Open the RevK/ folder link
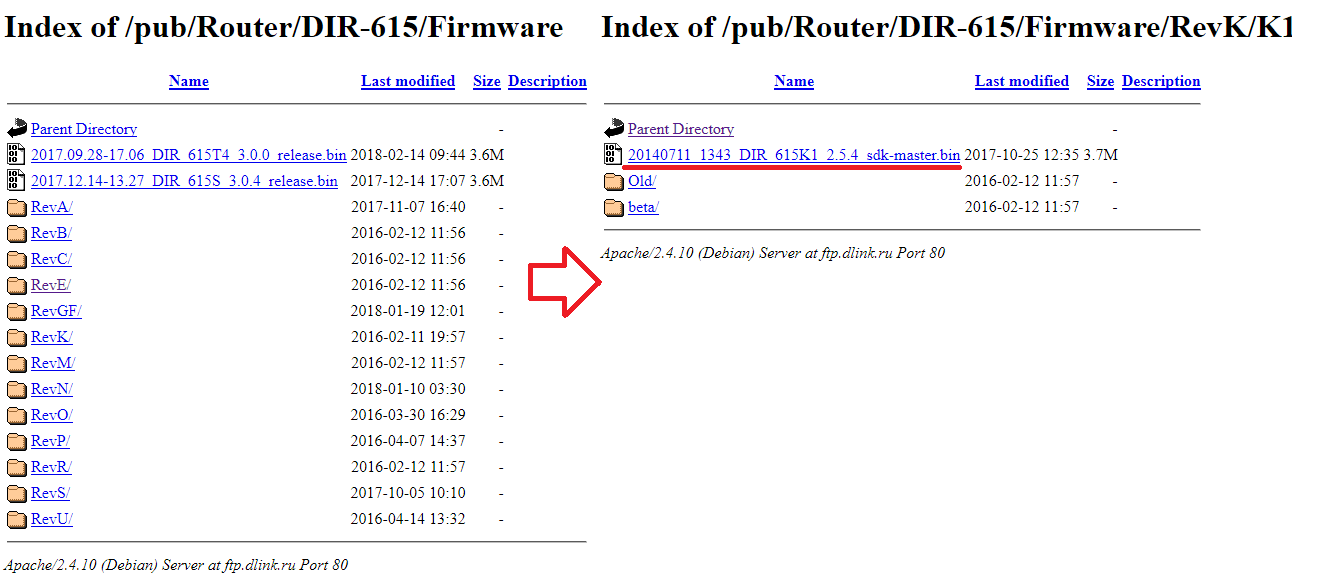The height and width of the screenshot is (582, 1319). tap(52, 337)
